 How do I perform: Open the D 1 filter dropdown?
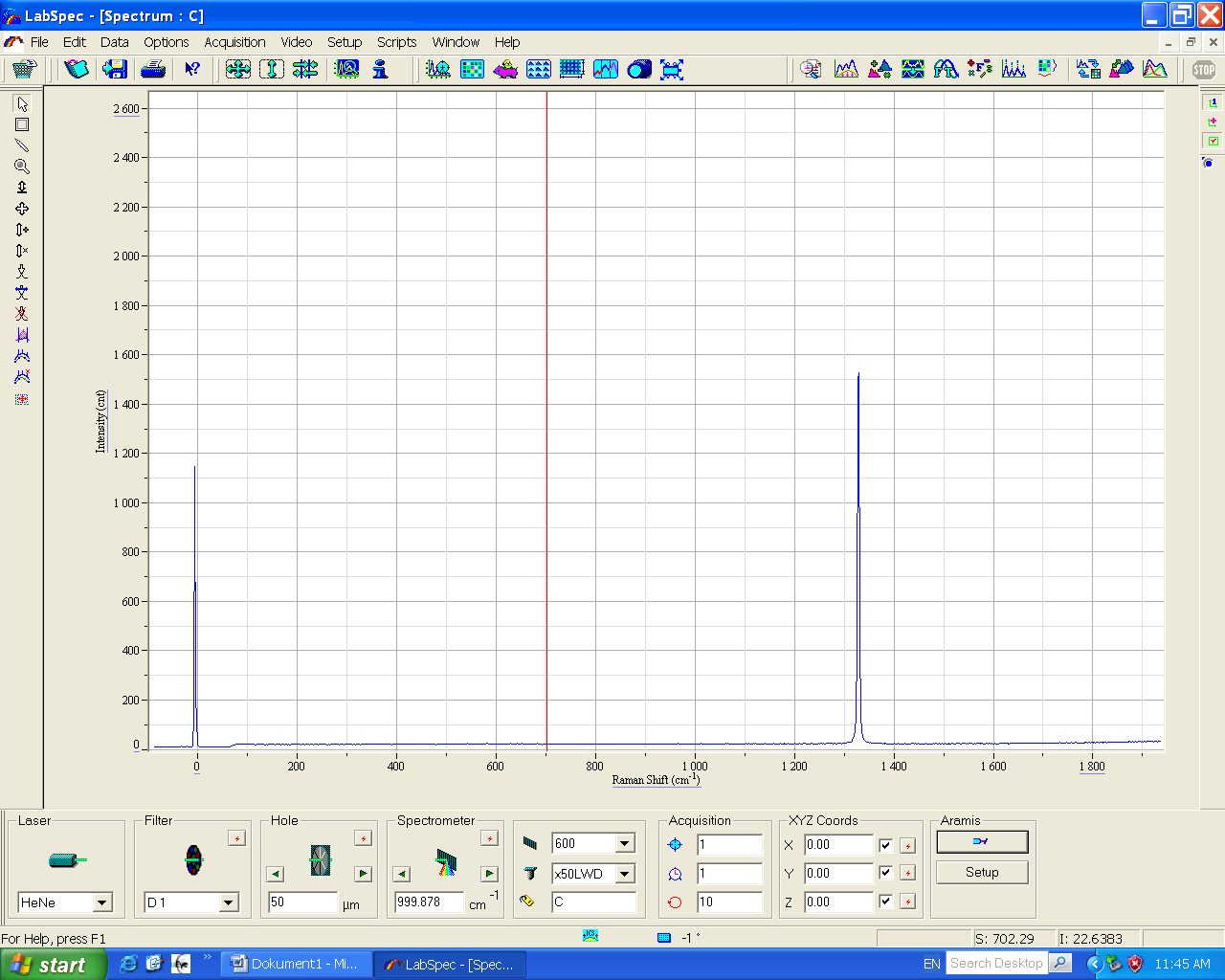(228, 902)
